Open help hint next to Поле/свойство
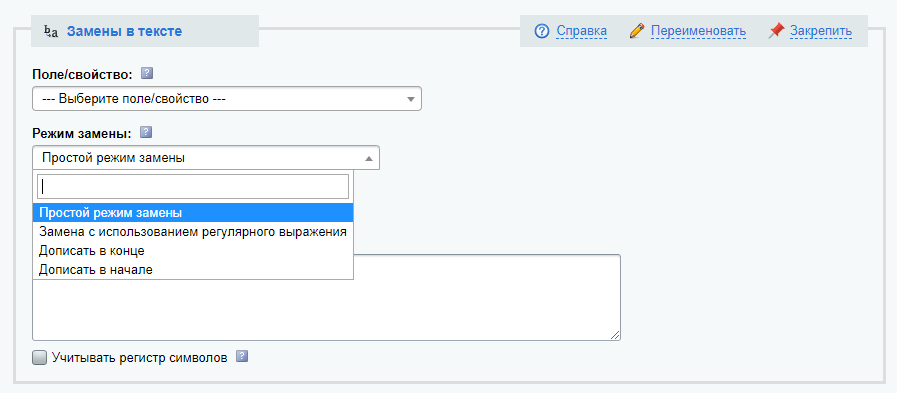The image size is (897, 393). 147,73
